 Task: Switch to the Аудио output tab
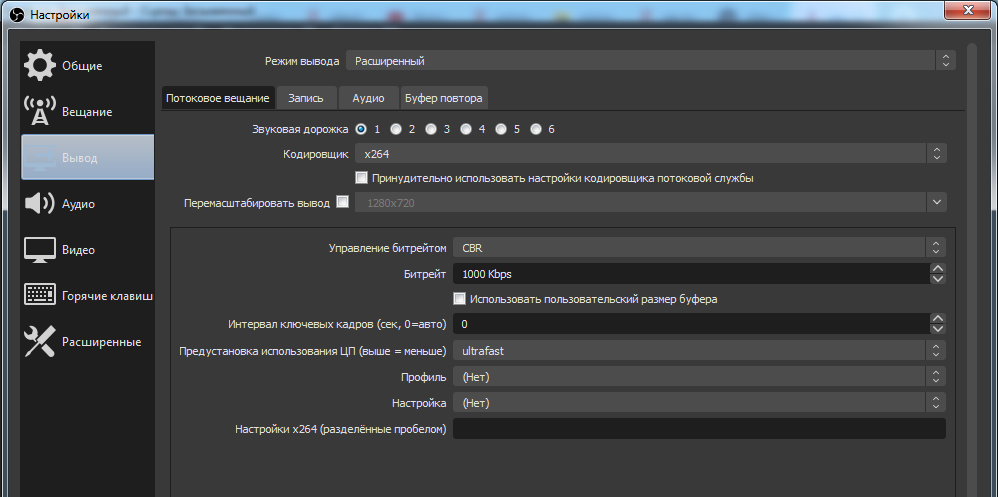pos(369,98)
